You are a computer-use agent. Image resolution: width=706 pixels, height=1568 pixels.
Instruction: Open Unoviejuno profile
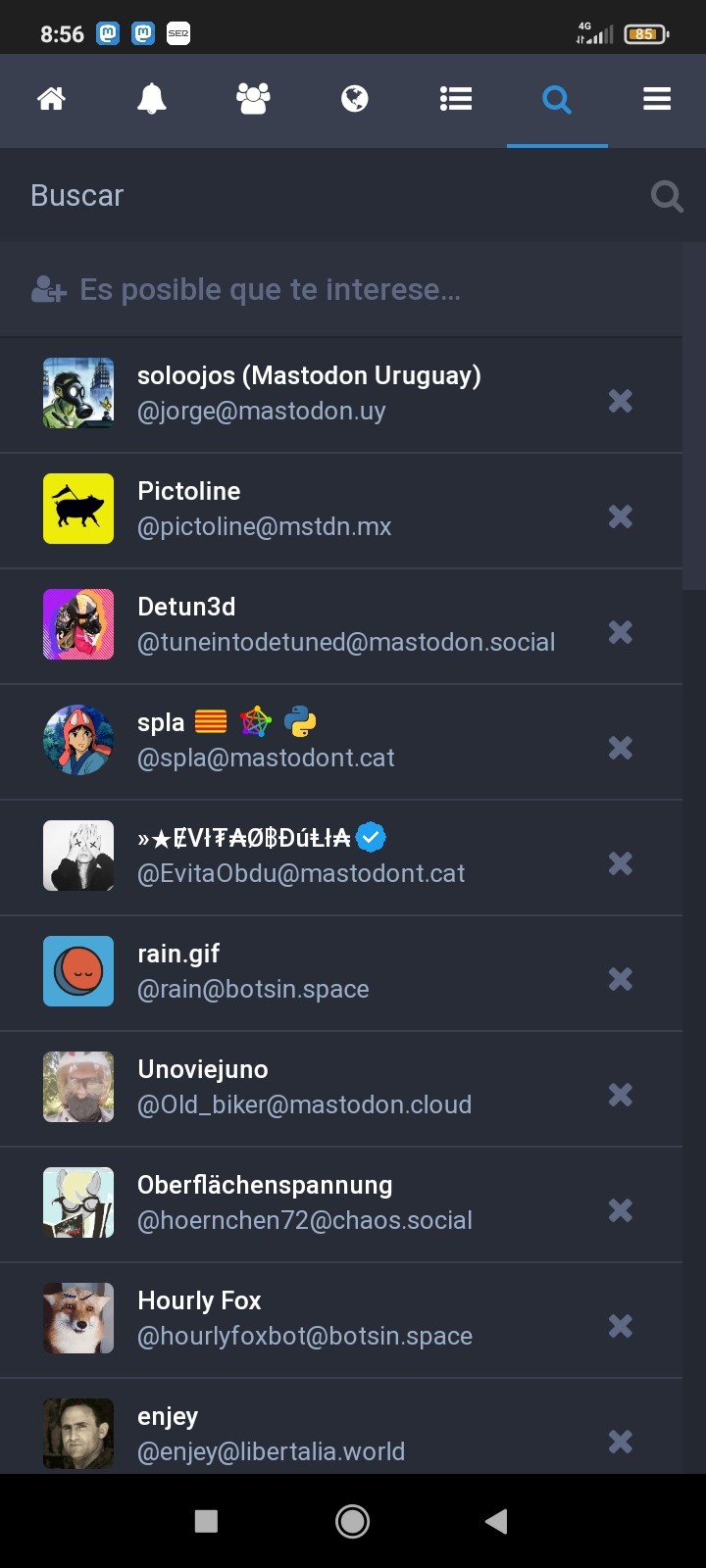[x=203, y=1069]
